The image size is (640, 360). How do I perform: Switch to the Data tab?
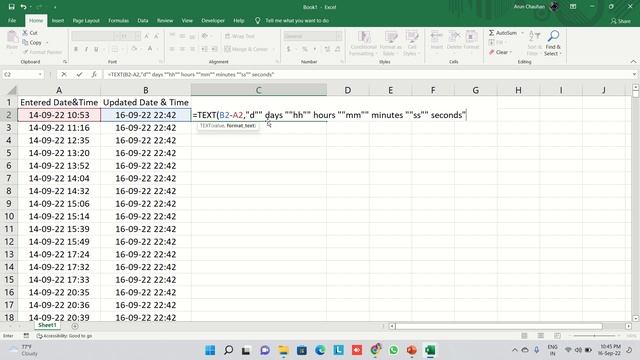[x=143, y=20]
